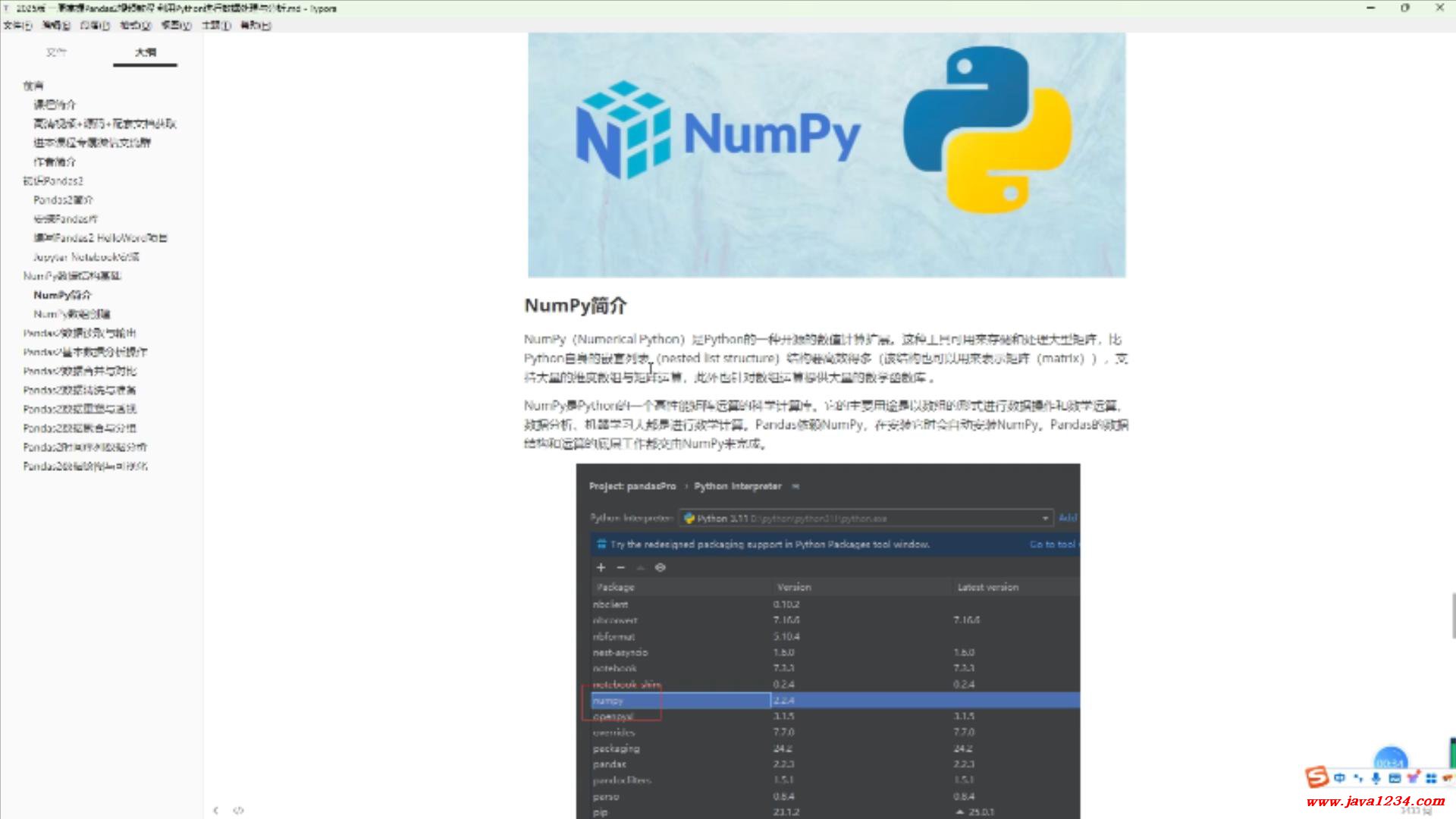Open the 编辑(E) menu
This screenshot has height=819, width=1456.
click(x=56, y=25)
